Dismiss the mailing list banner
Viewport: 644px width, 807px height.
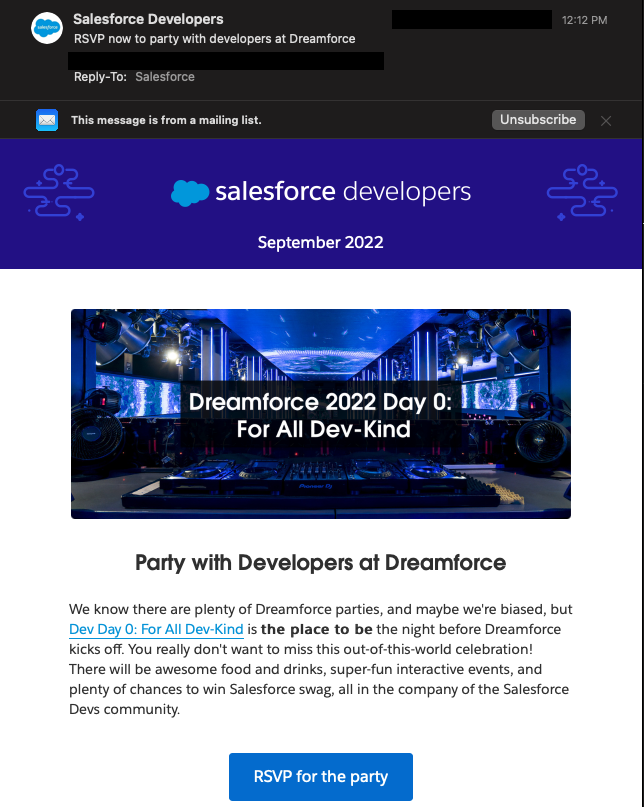coord(606,121)
